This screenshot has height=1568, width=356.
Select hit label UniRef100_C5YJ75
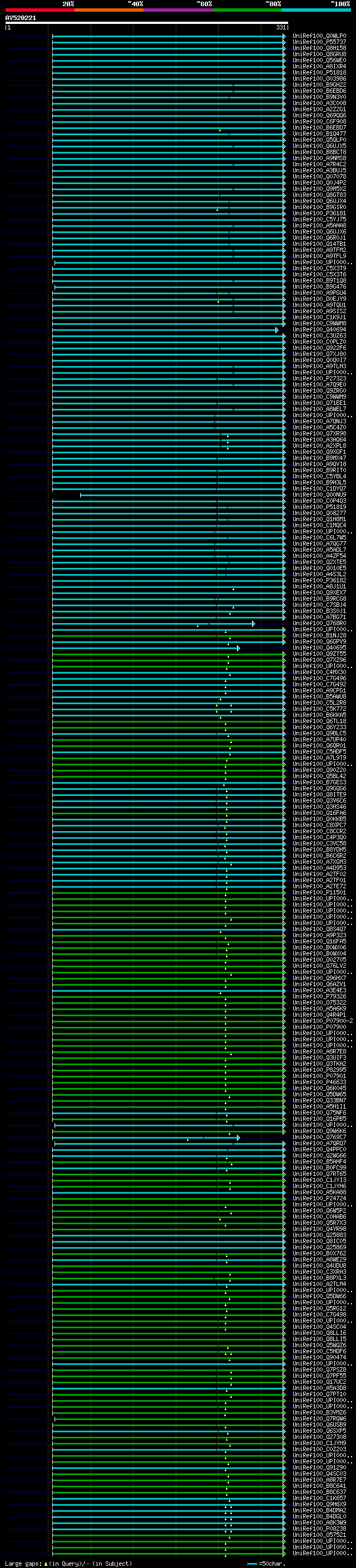point(319,220)
